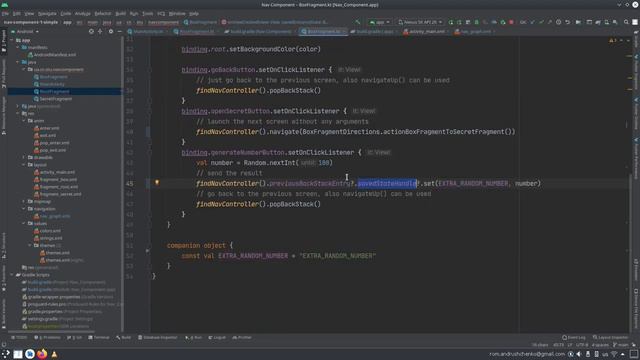Screen dimensions: 640x360
Task: Open the Profiler tool window
Action: click(x=242, y=338)
